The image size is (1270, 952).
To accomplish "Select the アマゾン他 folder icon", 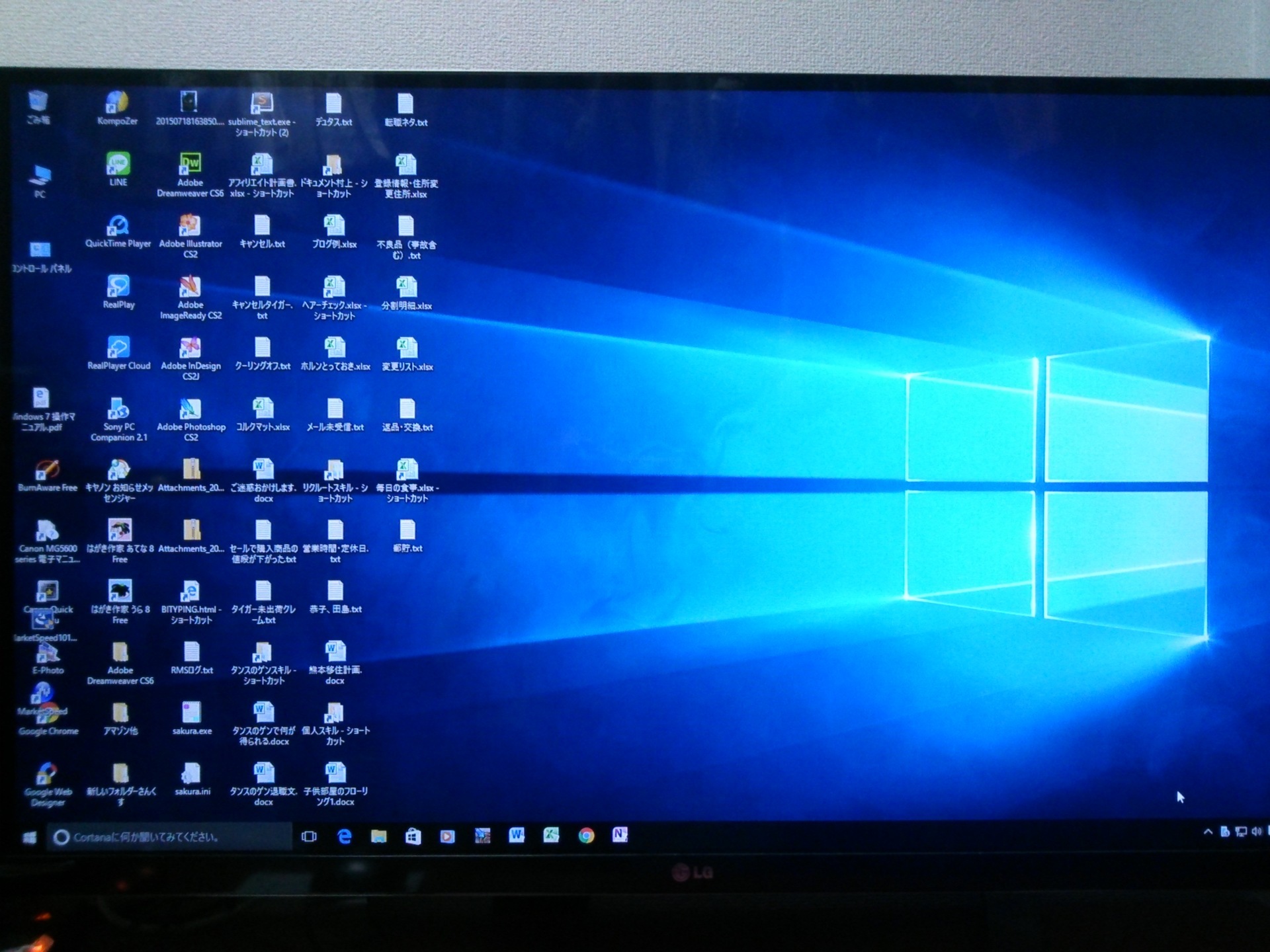I will 120,719.
